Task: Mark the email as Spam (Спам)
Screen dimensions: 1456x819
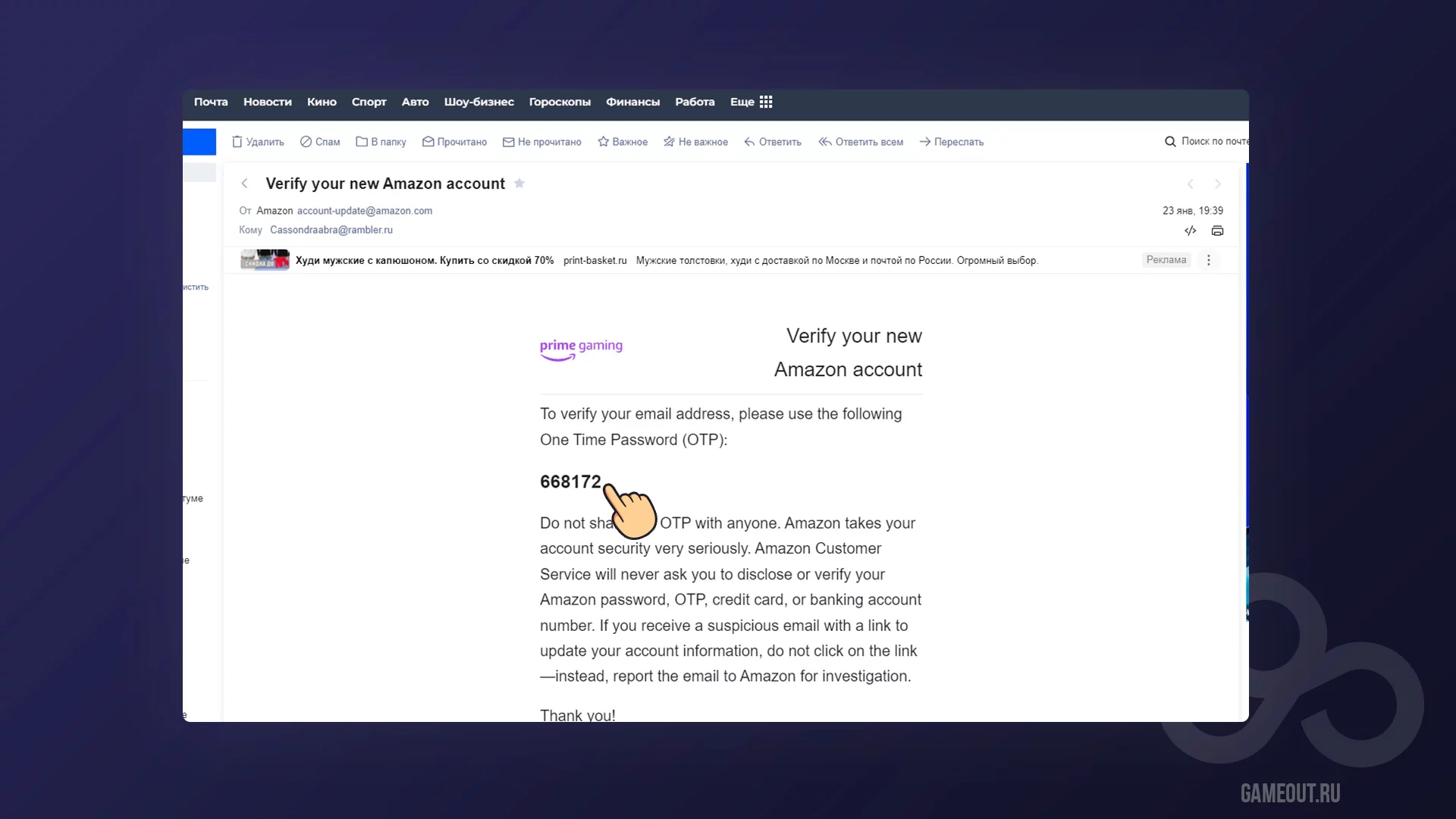Action: tap(319, 142)
